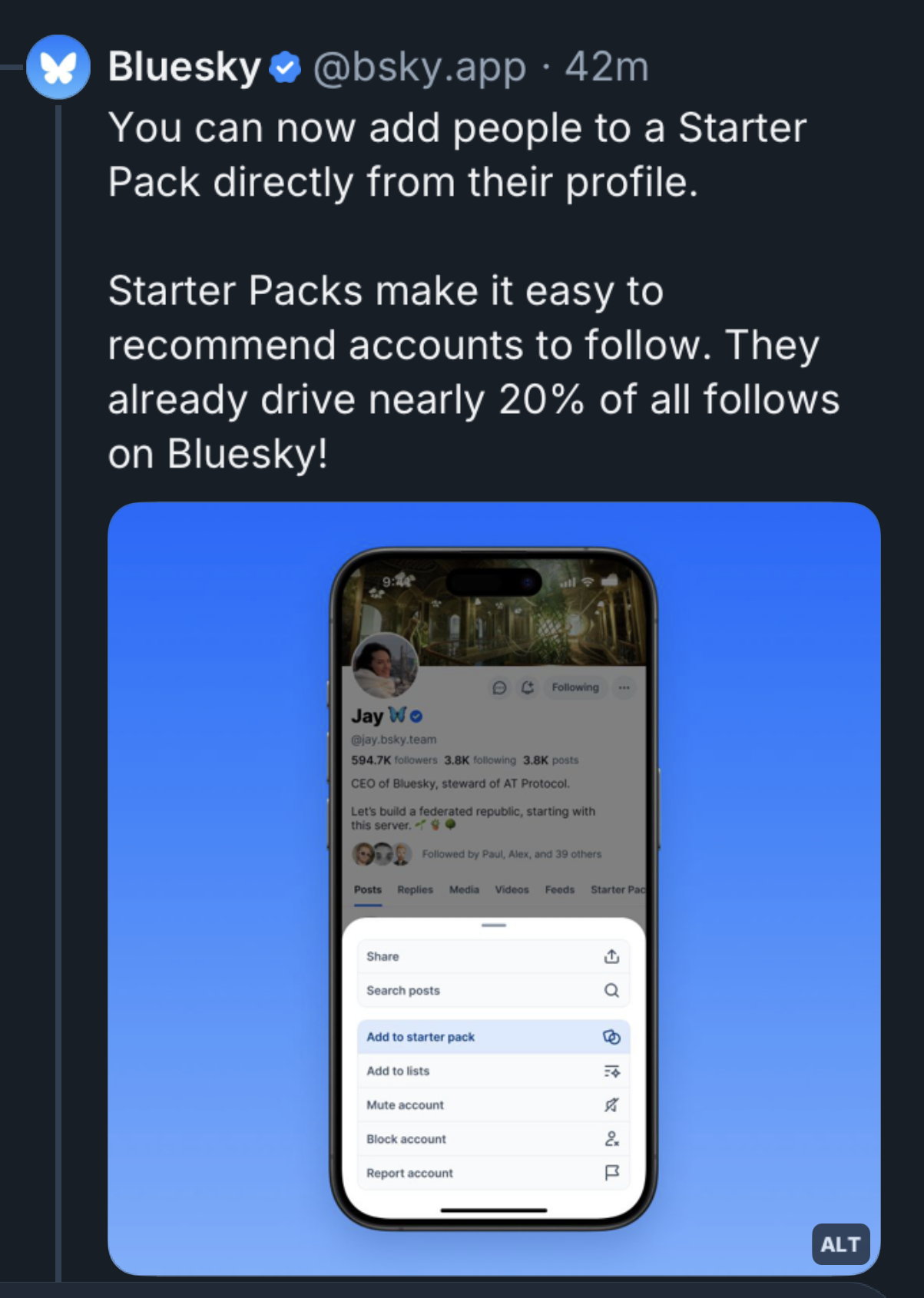
Task: Open the Bluesky butterfly avatar
Action: tap(58, 67)
